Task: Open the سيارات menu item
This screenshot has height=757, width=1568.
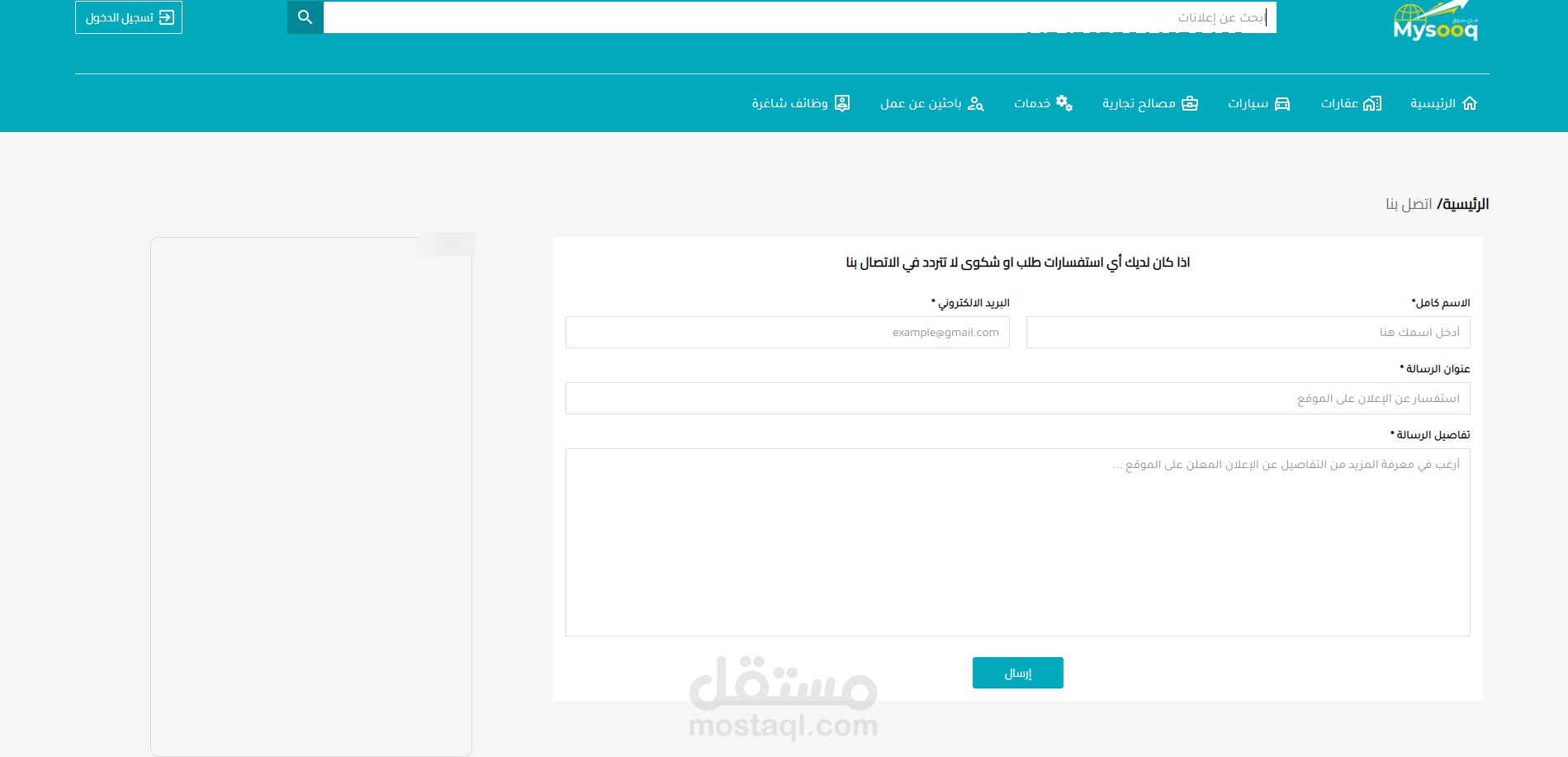Action: 1259,103
